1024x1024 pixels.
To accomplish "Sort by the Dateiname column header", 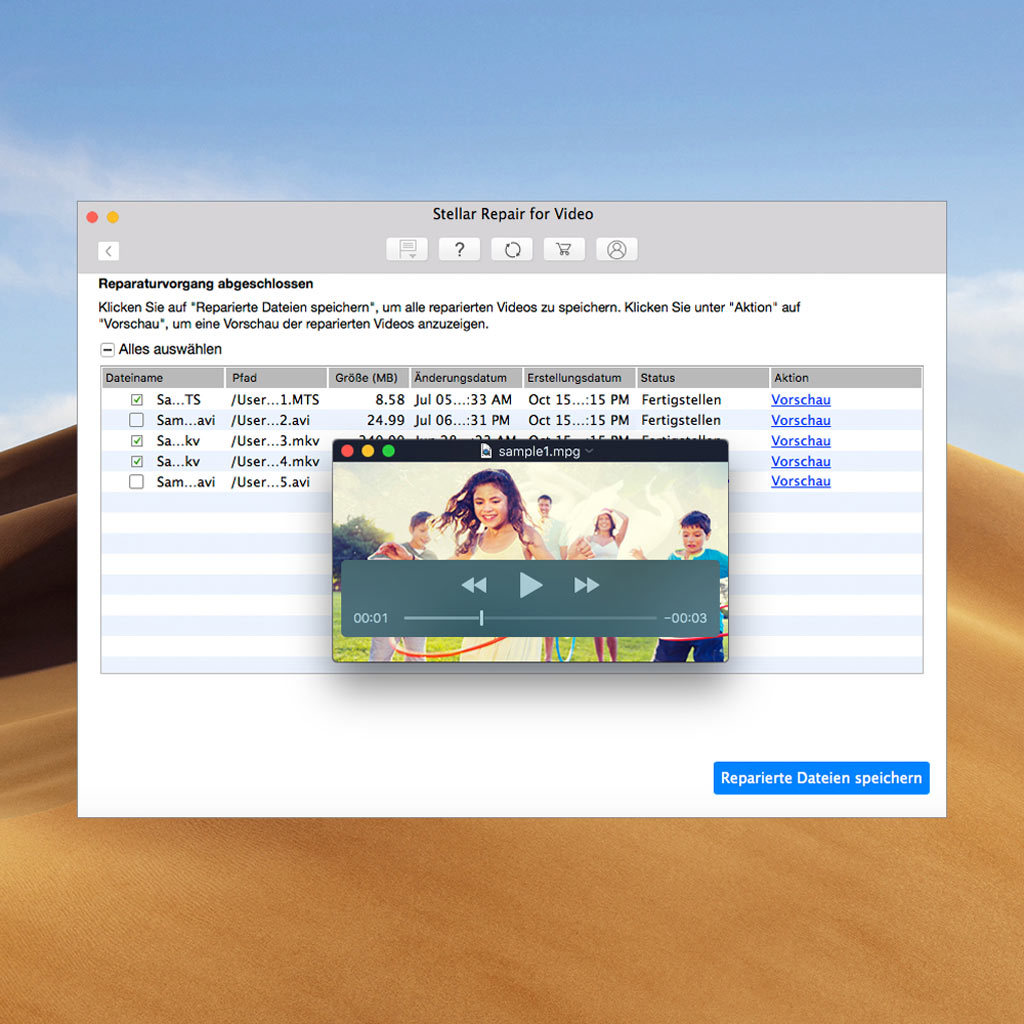I will click(x=163, y=377).
